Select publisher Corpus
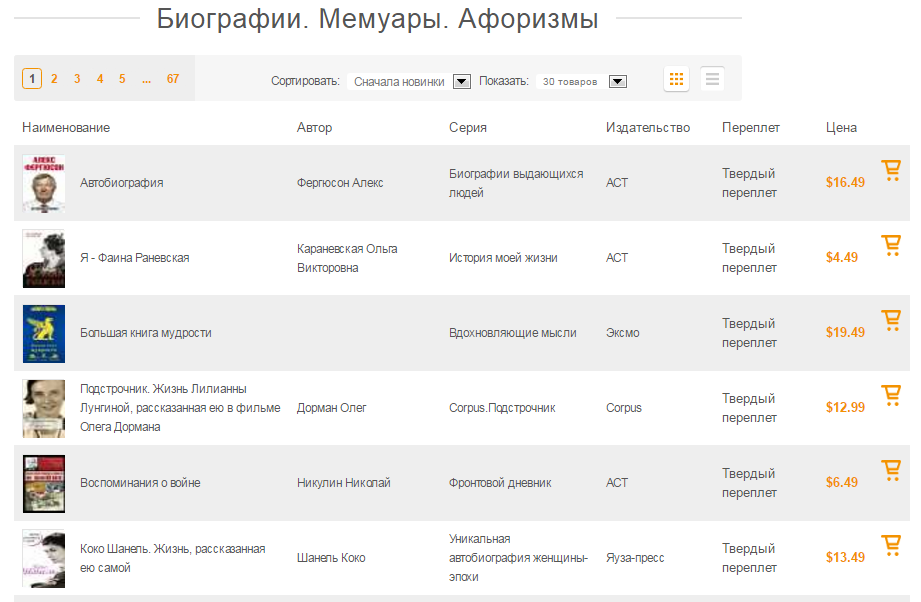Viewport: 921px width, 602px height. click(x=624, y=408)
